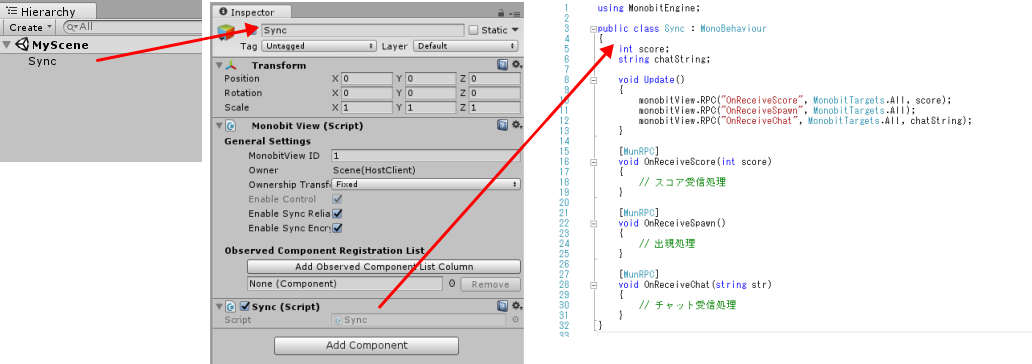Click 'int score;' line in code
The height and width of the screenshot is (364, 1032).
[x=644, y=49]
